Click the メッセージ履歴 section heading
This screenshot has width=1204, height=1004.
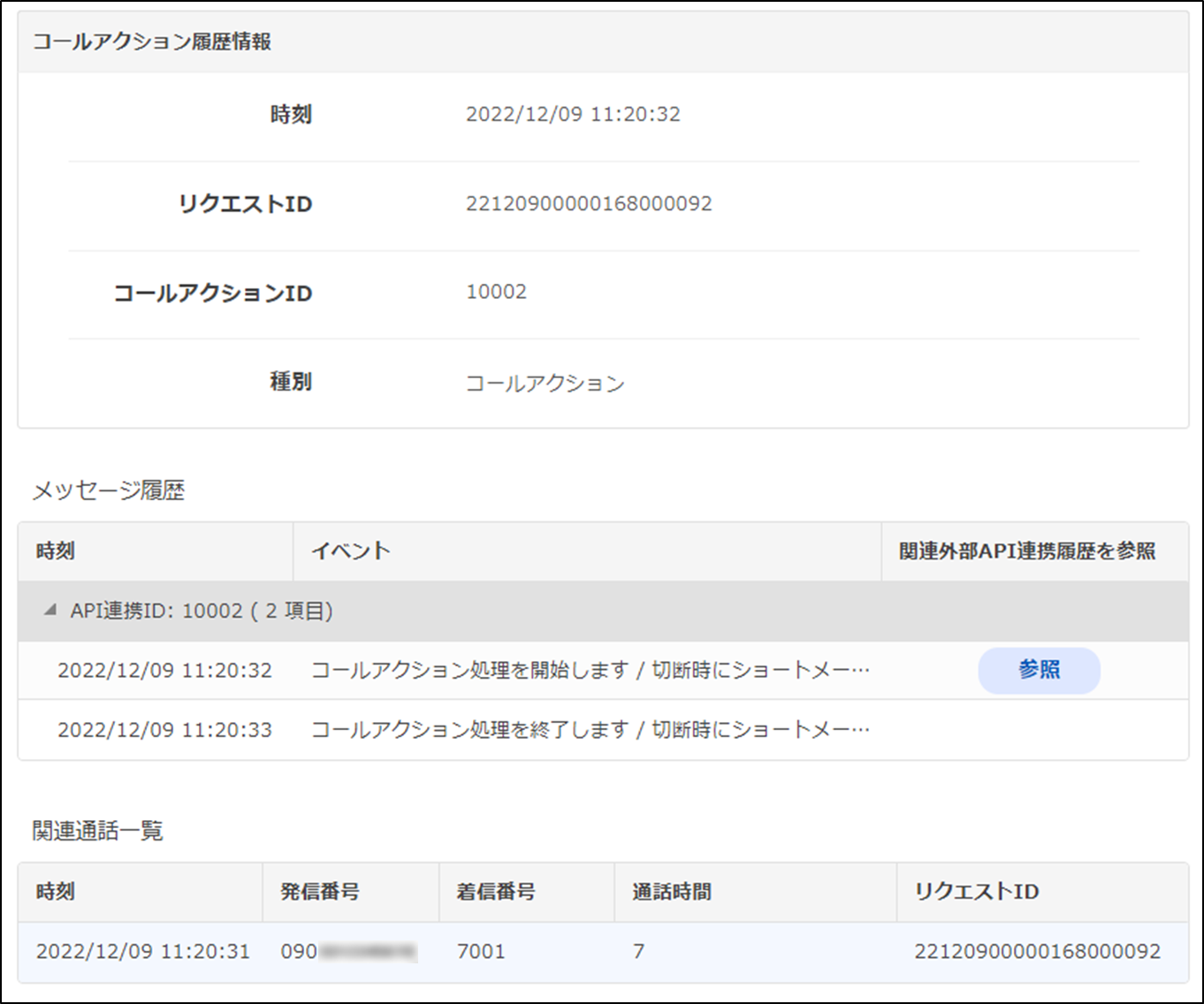[x=109, y=491]
